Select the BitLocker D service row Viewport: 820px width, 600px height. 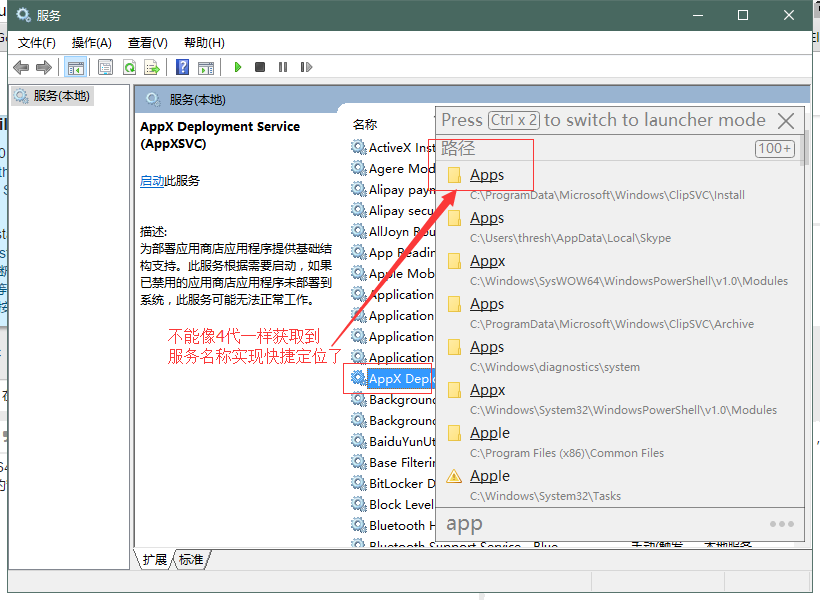click(393, 483)
